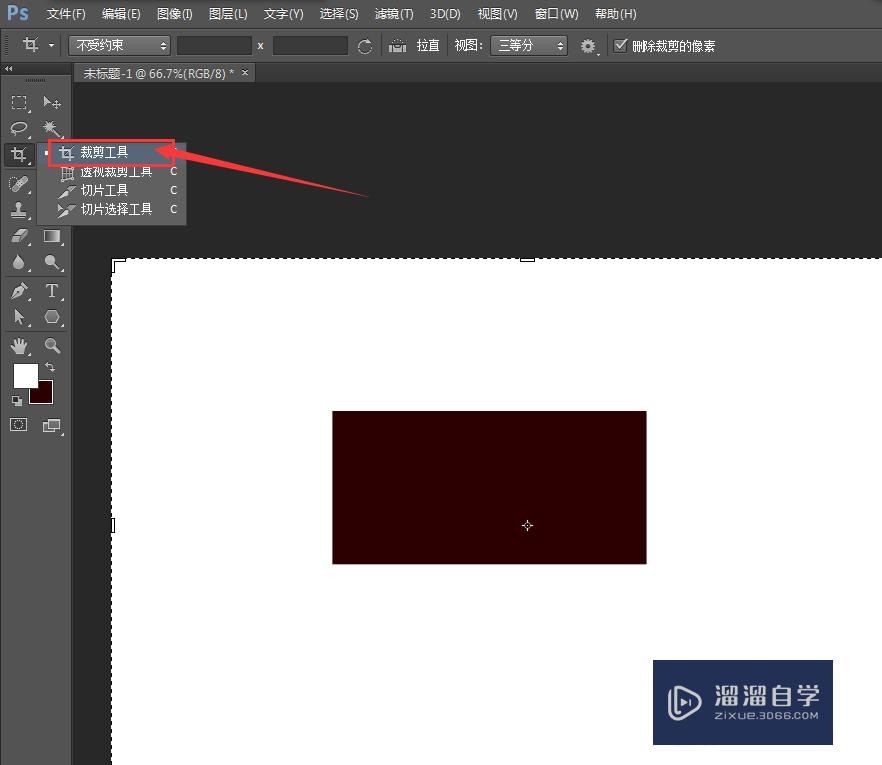Screen dimensions: 882x765
Task: Click the Crop tool in the toolbox
Action: tap(19, 154)
